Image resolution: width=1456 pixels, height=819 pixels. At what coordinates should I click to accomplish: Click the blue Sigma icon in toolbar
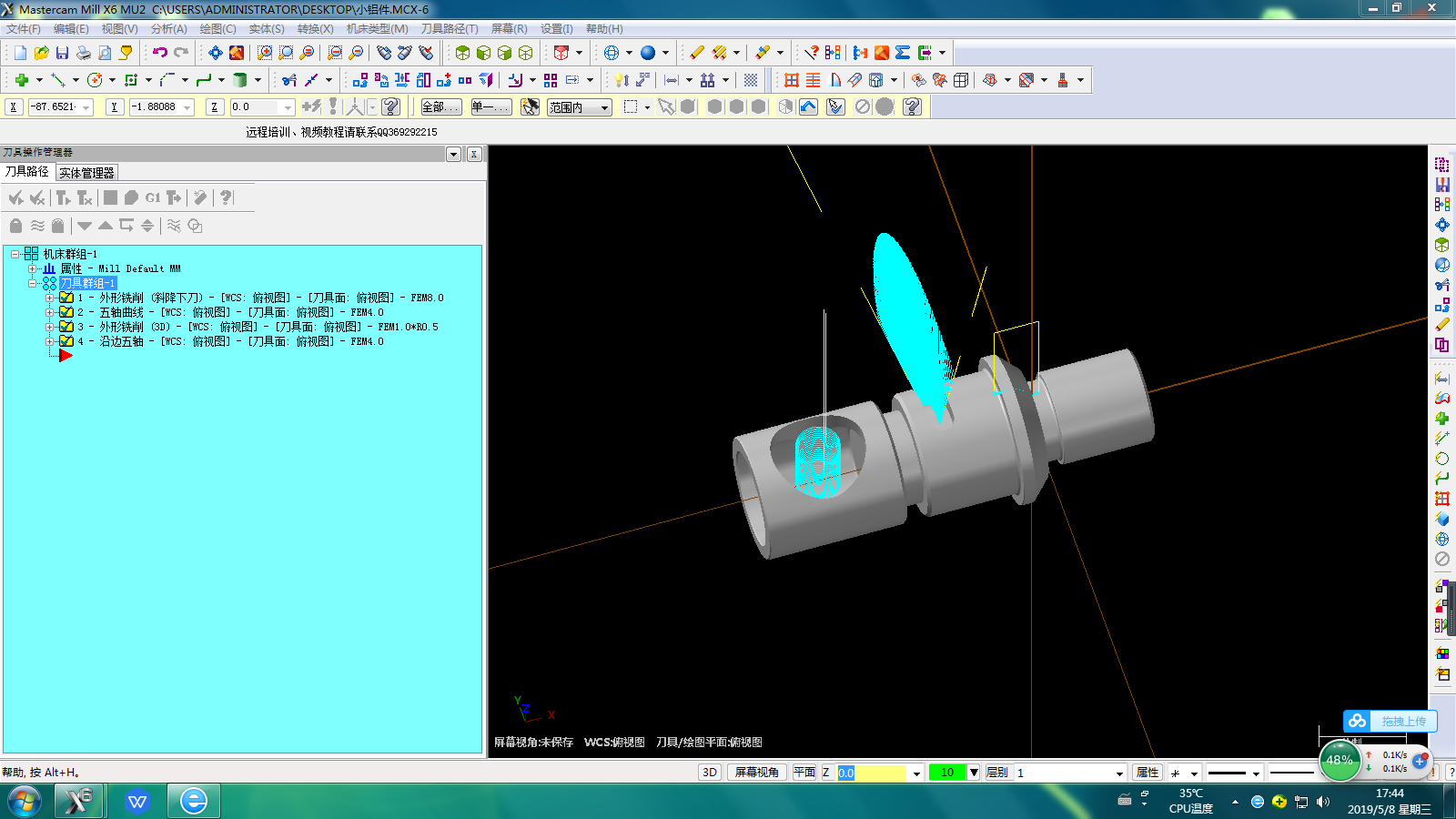point(903,53)
